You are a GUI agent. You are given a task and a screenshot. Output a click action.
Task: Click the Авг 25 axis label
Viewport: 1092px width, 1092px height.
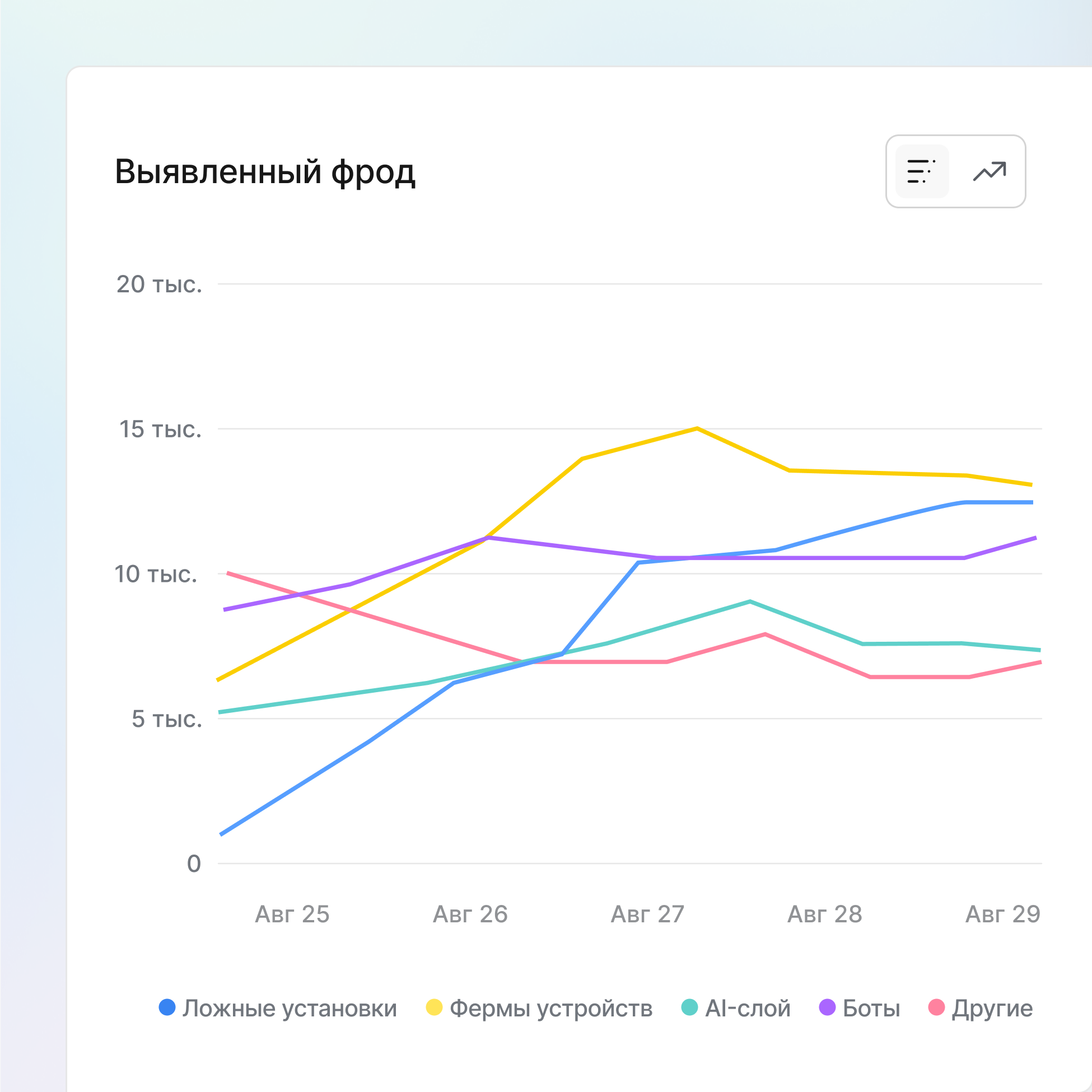[292, 914]
